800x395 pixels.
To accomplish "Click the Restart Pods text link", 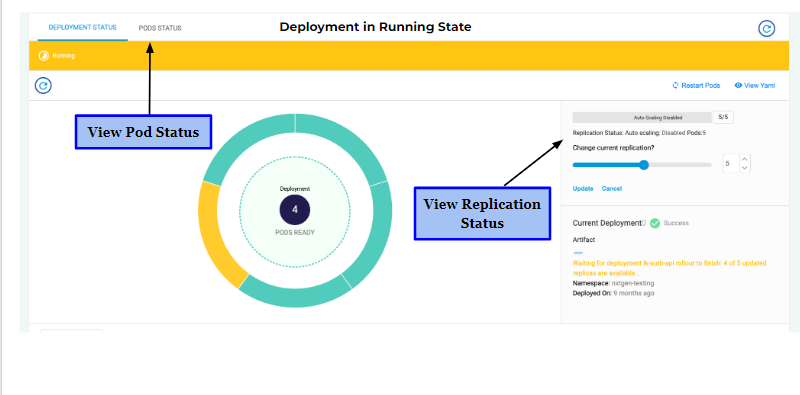I will [x=701, y=86].
